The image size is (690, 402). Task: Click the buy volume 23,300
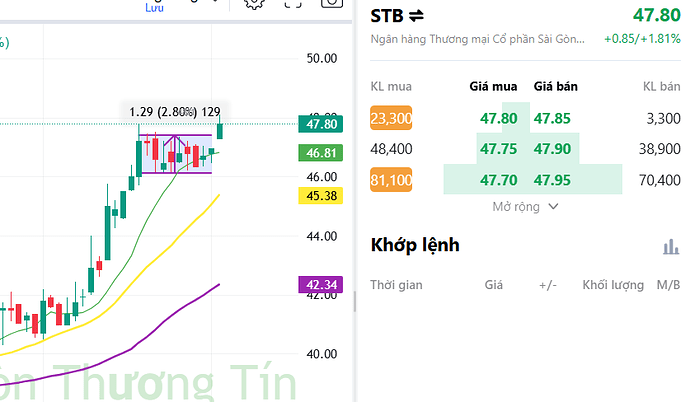click(x=391, y=118)
